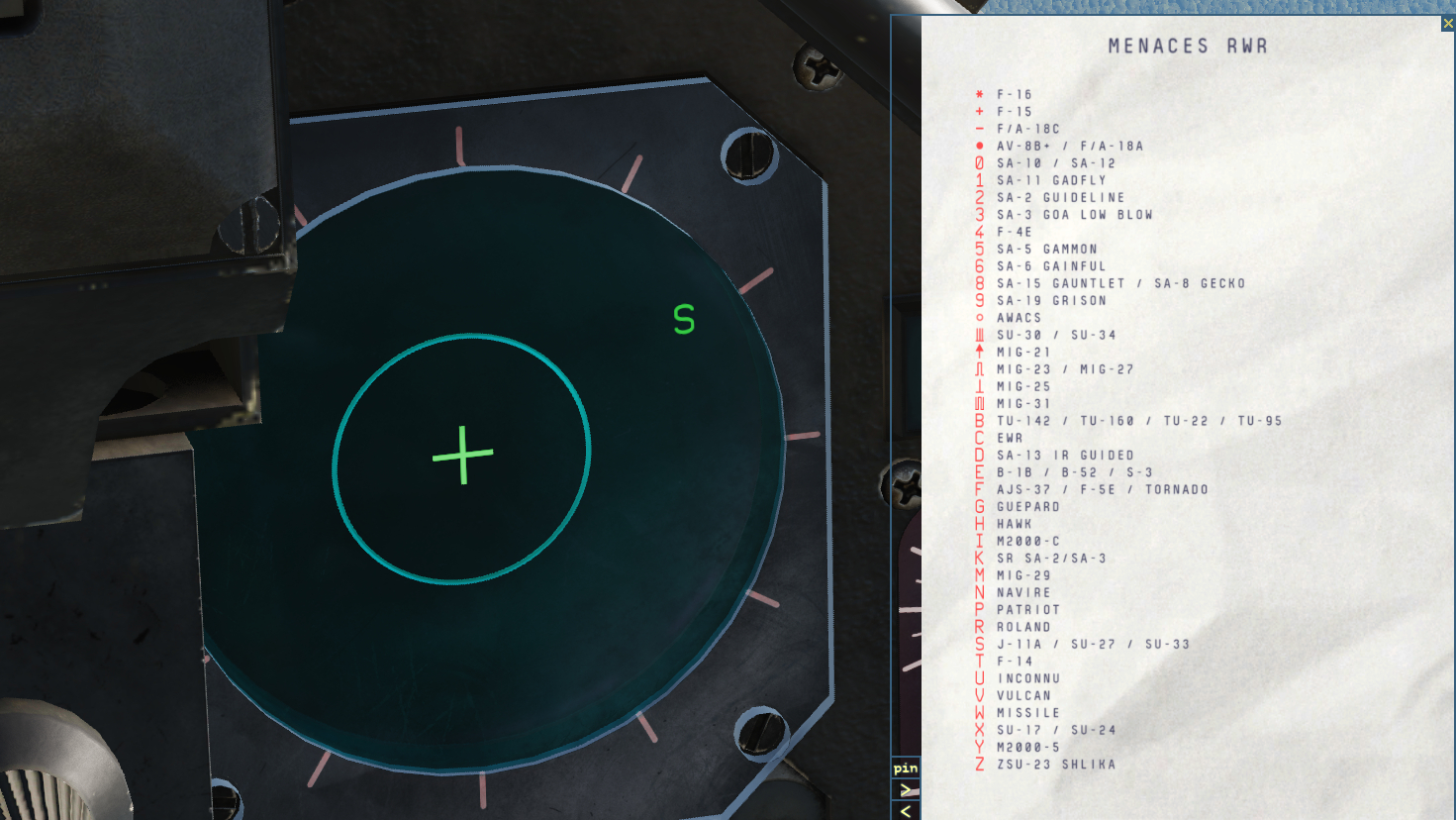The width and height of the screenshot is (1456, 820).
Task: Click the PATRIOT entry text
Action: click(x=1028, y=609)
